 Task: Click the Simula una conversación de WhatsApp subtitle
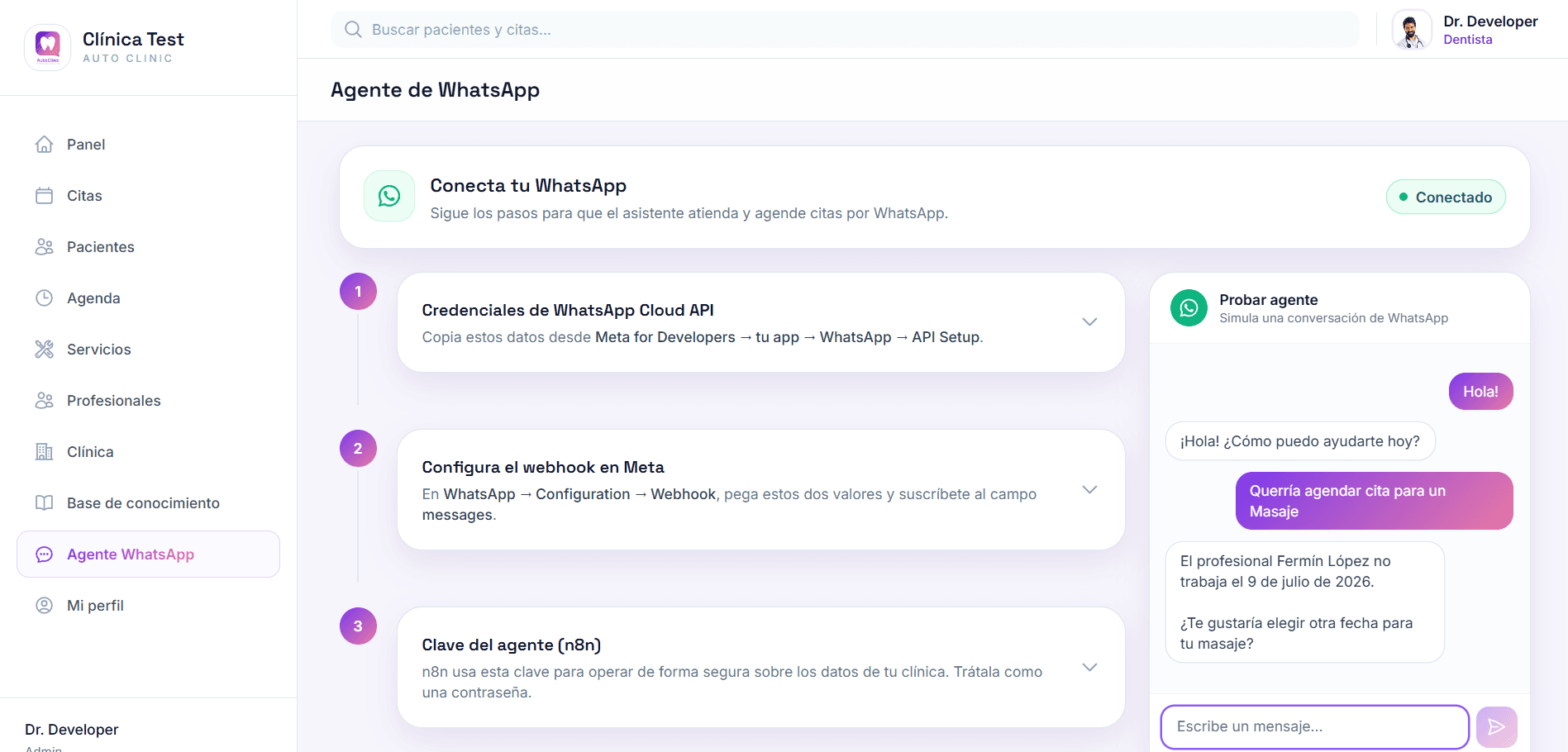pos(1334,318)
